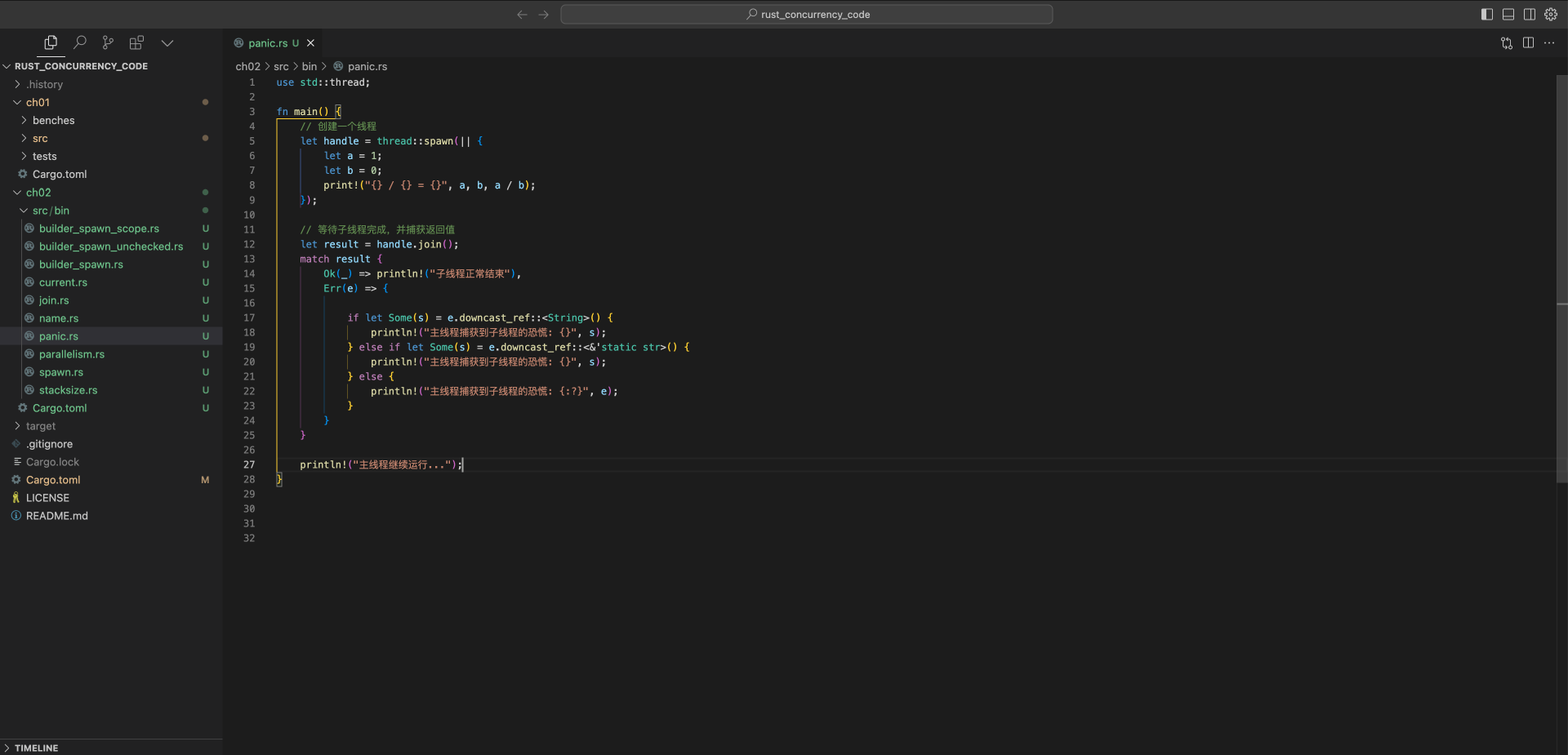Click the gear icon beside ch02 Cargo.toml

click(23, 408)
